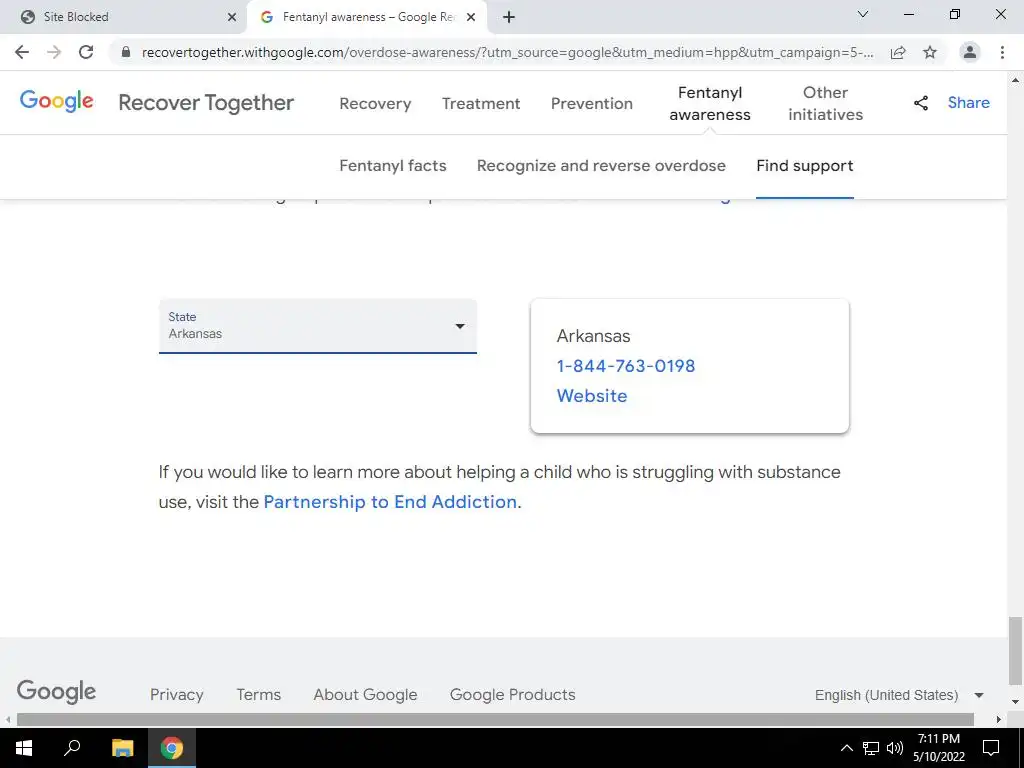Click the scroll right arrow
The image size is (1024, 768).
coord(999,720)
